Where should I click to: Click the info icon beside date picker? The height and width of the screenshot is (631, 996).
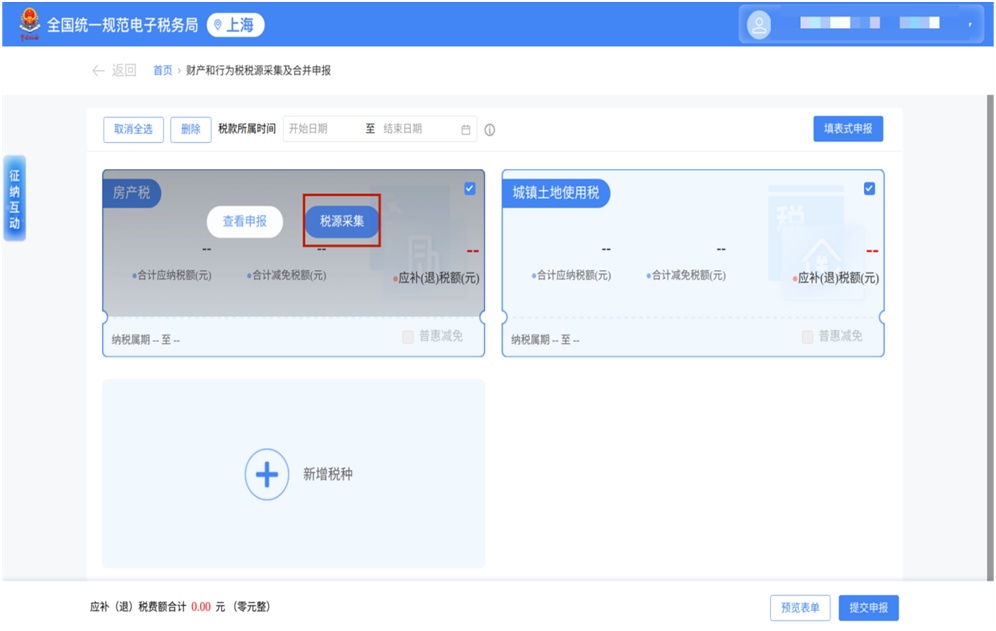490,130
